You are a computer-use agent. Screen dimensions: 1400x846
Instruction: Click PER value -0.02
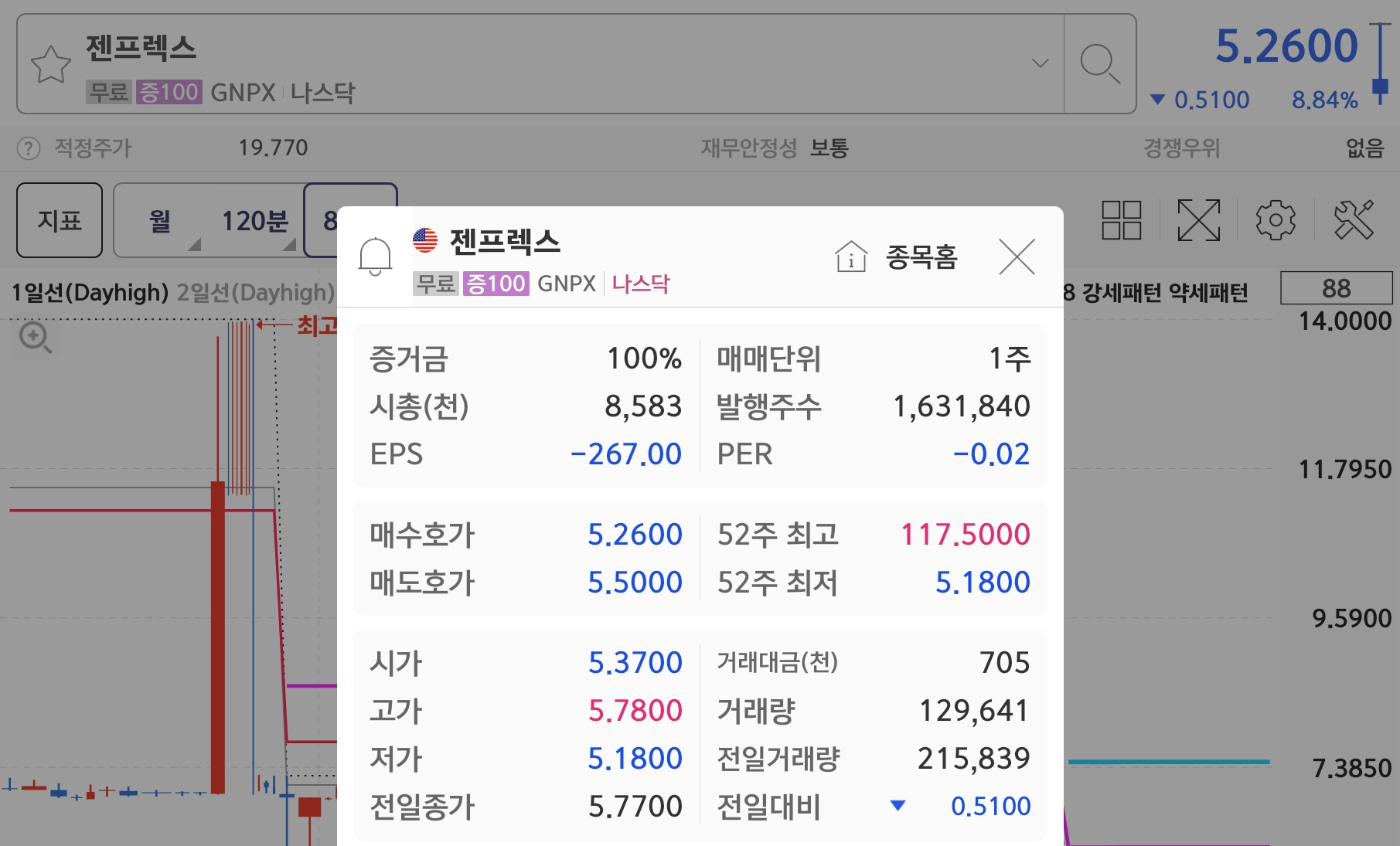click(991, 454)
